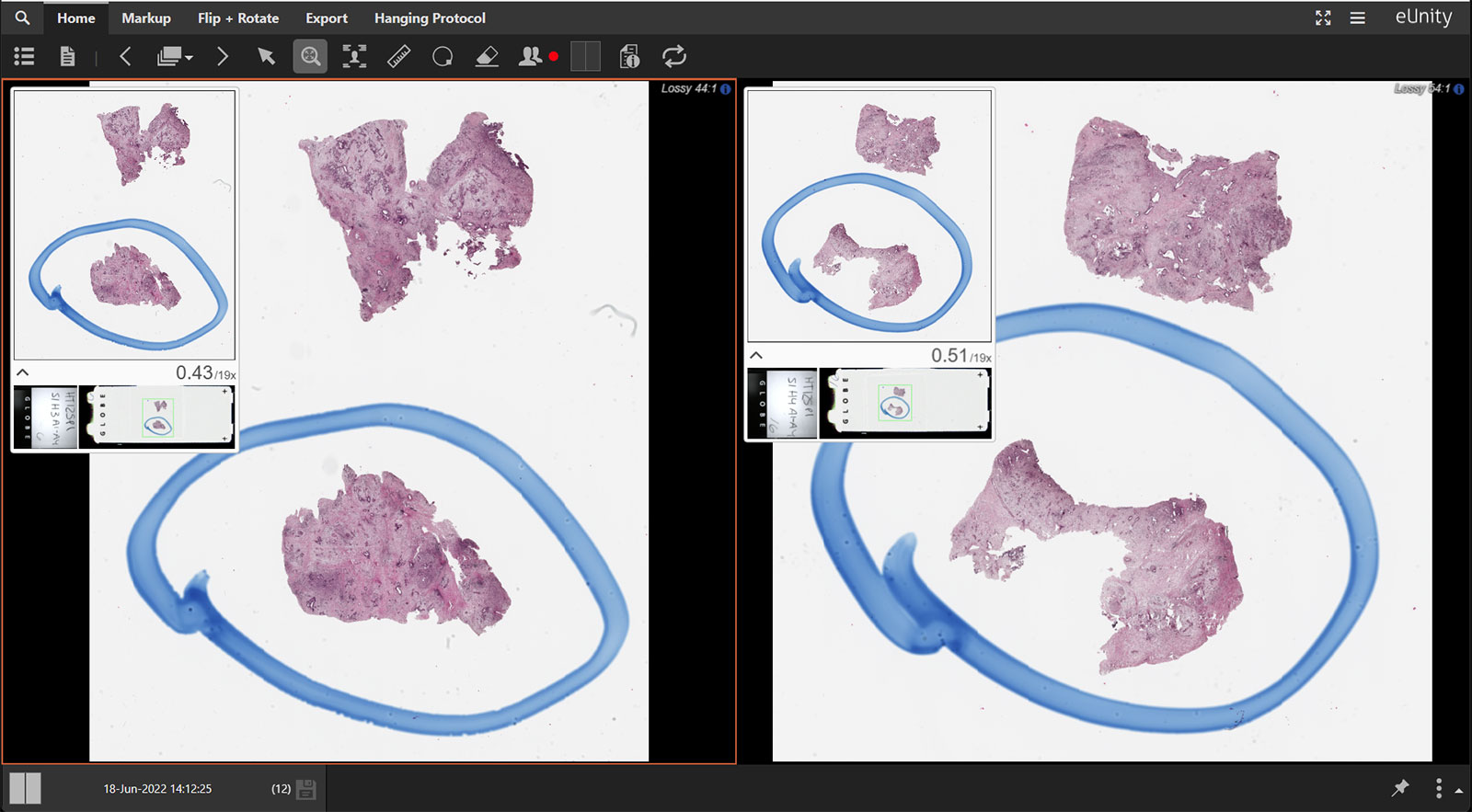Click the left whole-slide macro thumbnail
Viewport: 1472px width, 812px height.
[x=156, y=417]
